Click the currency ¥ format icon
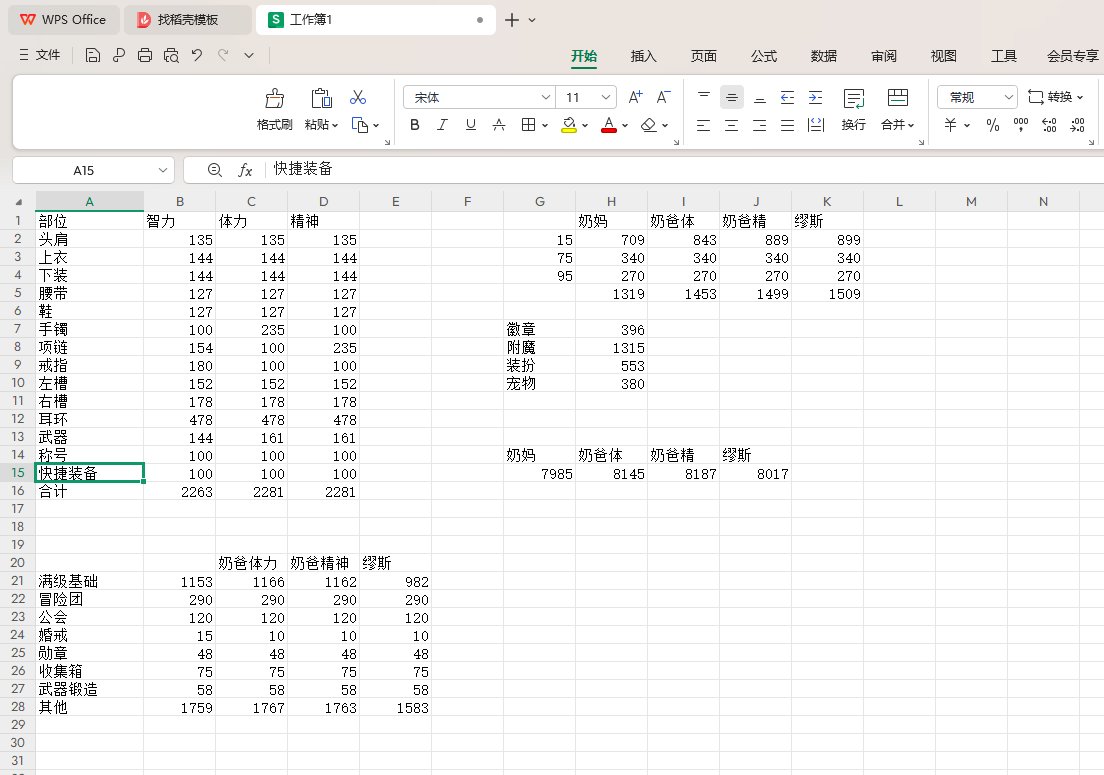Viewport: 1104px width, 775px height. tap(951, 125)
